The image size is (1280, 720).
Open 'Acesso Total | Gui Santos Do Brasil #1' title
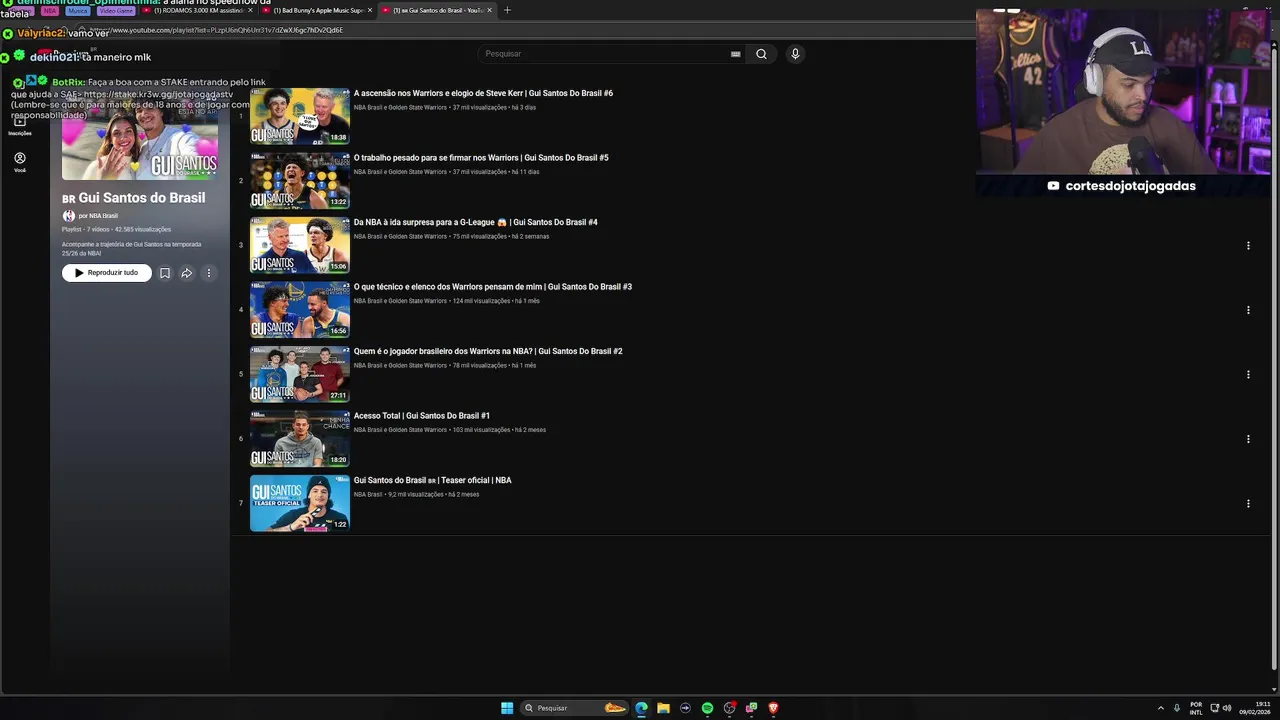(x=422, y=416)
